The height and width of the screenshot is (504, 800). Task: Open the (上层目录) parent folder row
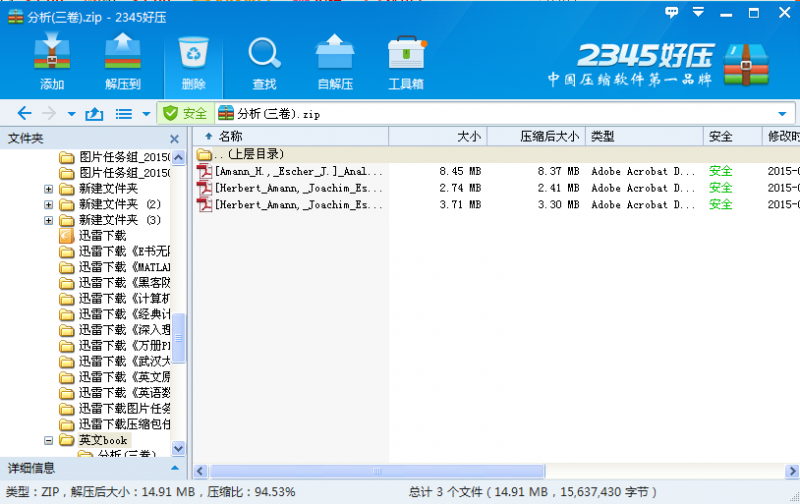(496, 154)
